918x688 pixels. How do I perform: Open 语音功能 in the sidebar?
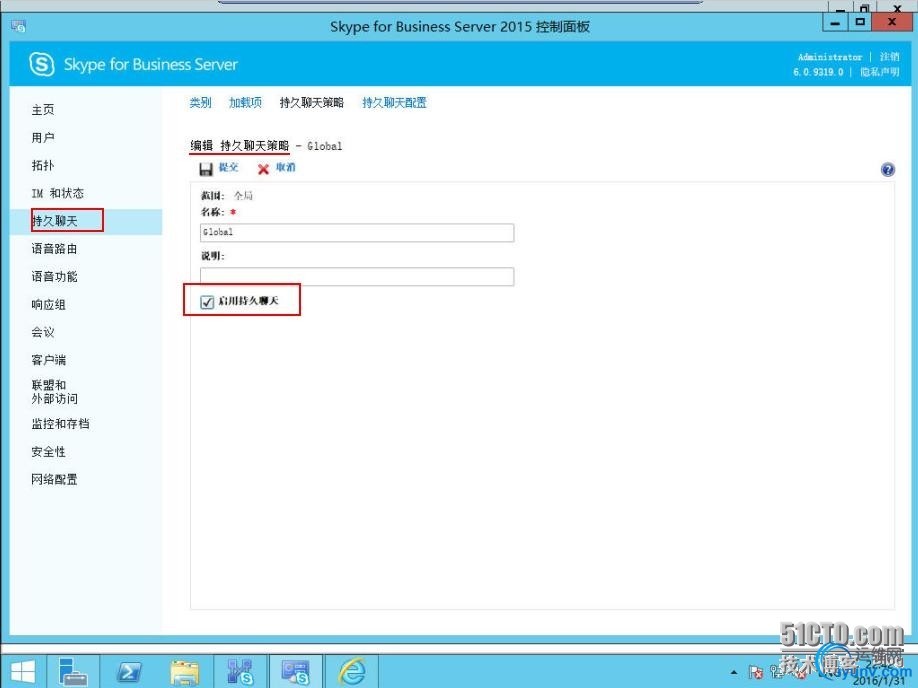(54, 276)
